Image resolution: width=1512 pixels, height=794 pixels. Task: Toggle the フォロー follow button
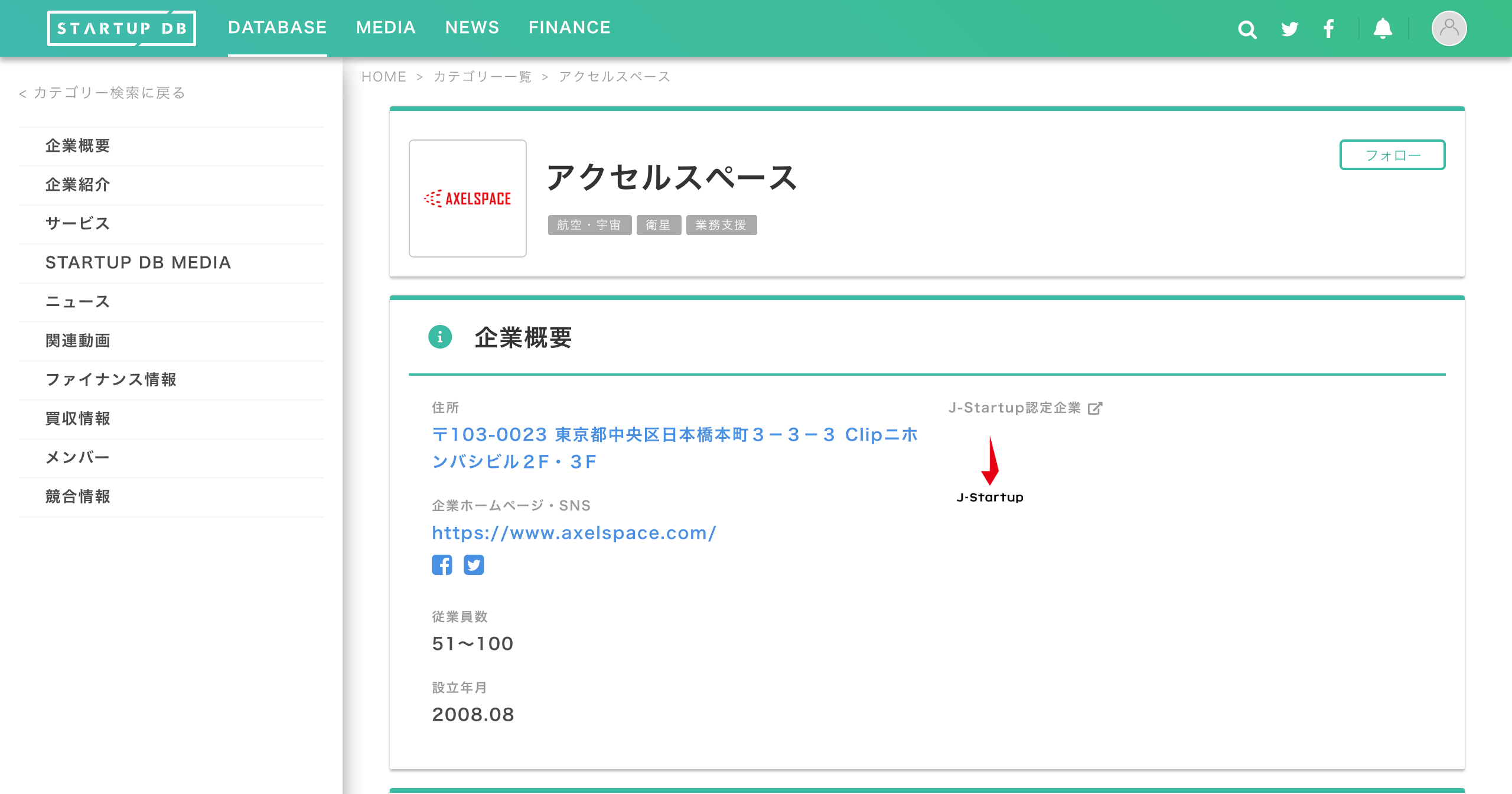point(1392,155)
